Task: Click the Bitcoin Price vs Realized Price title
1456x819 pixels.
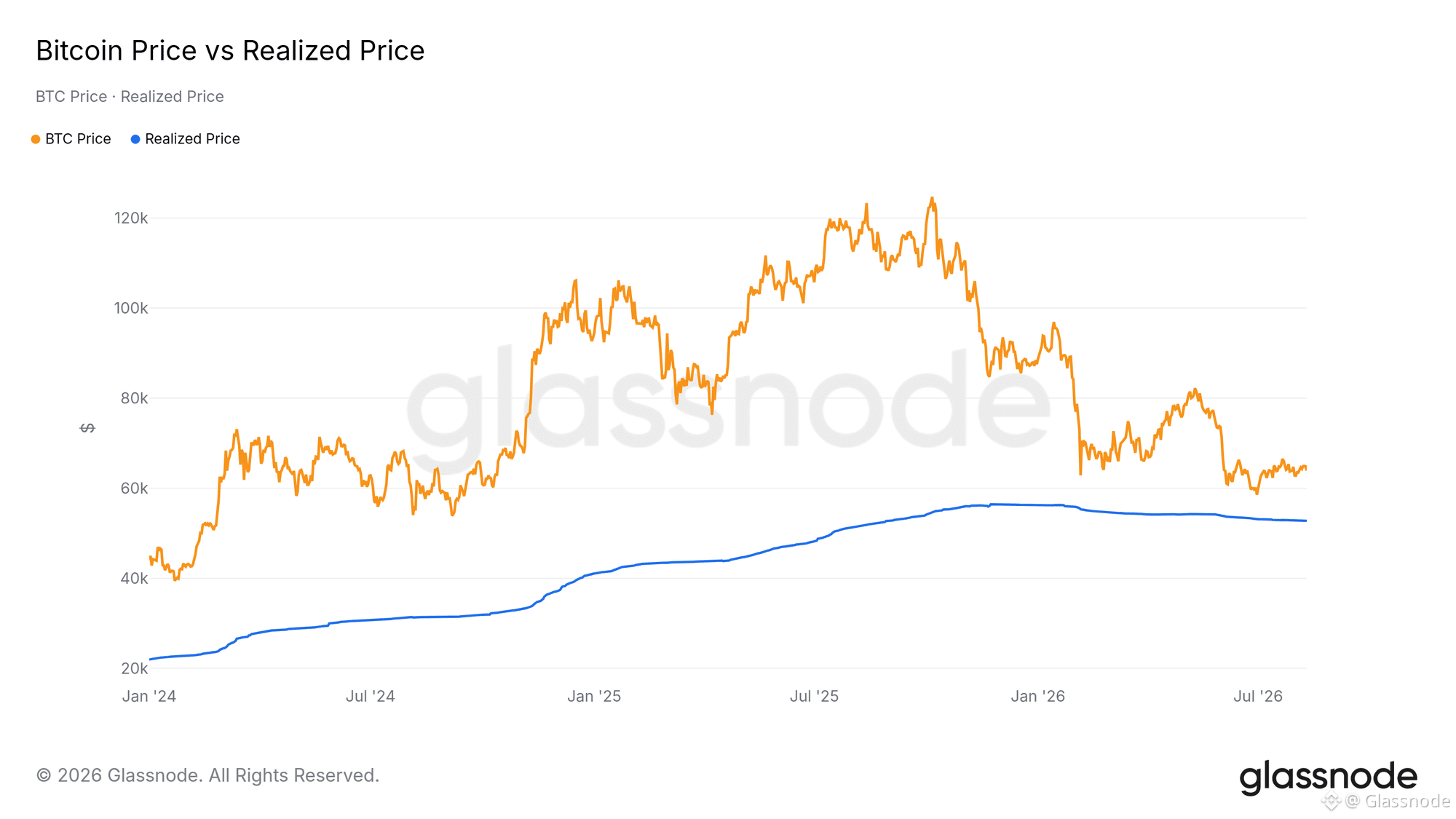Action: point(230,50)
